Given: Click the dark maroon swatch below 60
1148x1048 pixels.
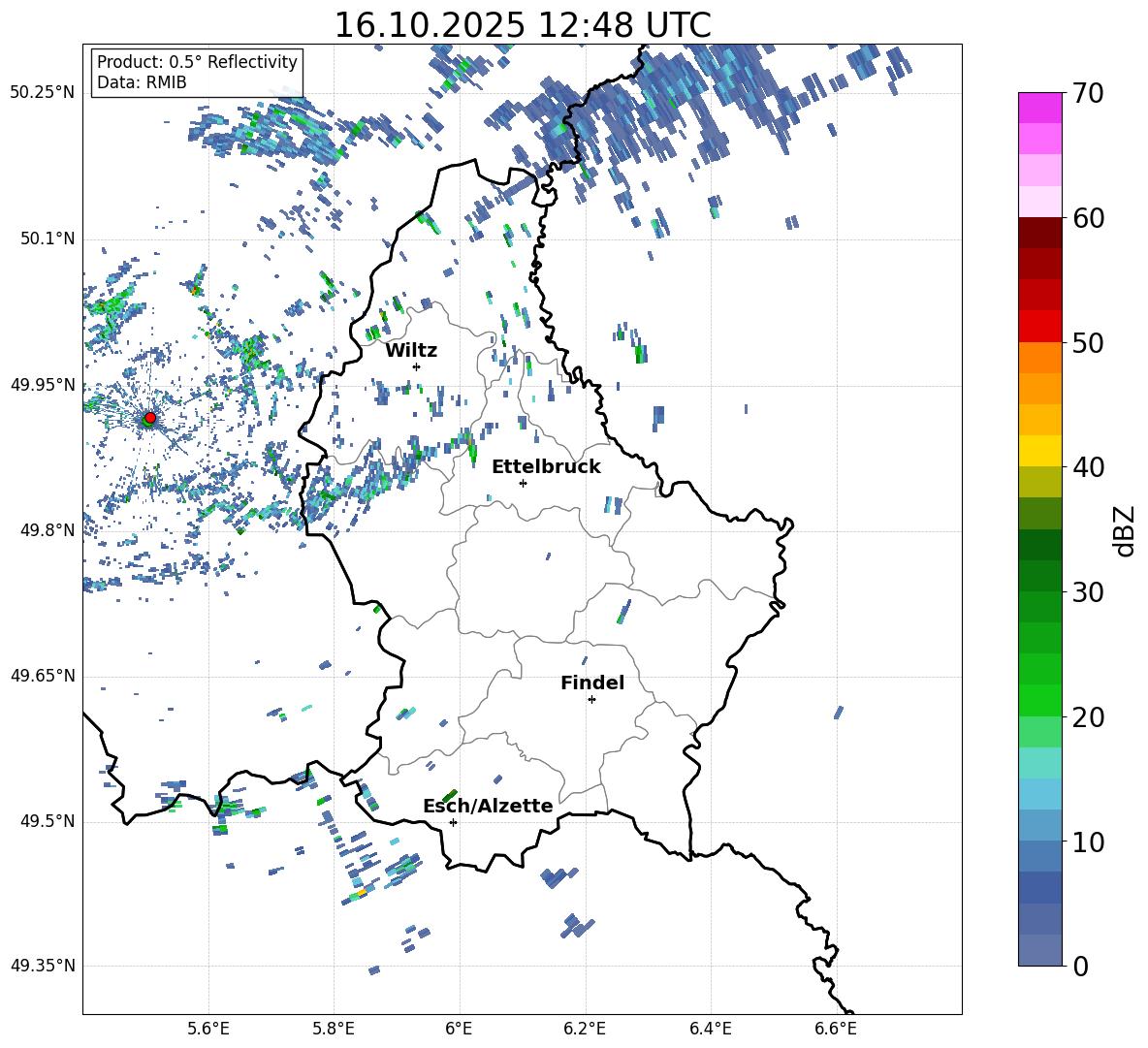Looking at the screenshot, I should (1039, 233).
